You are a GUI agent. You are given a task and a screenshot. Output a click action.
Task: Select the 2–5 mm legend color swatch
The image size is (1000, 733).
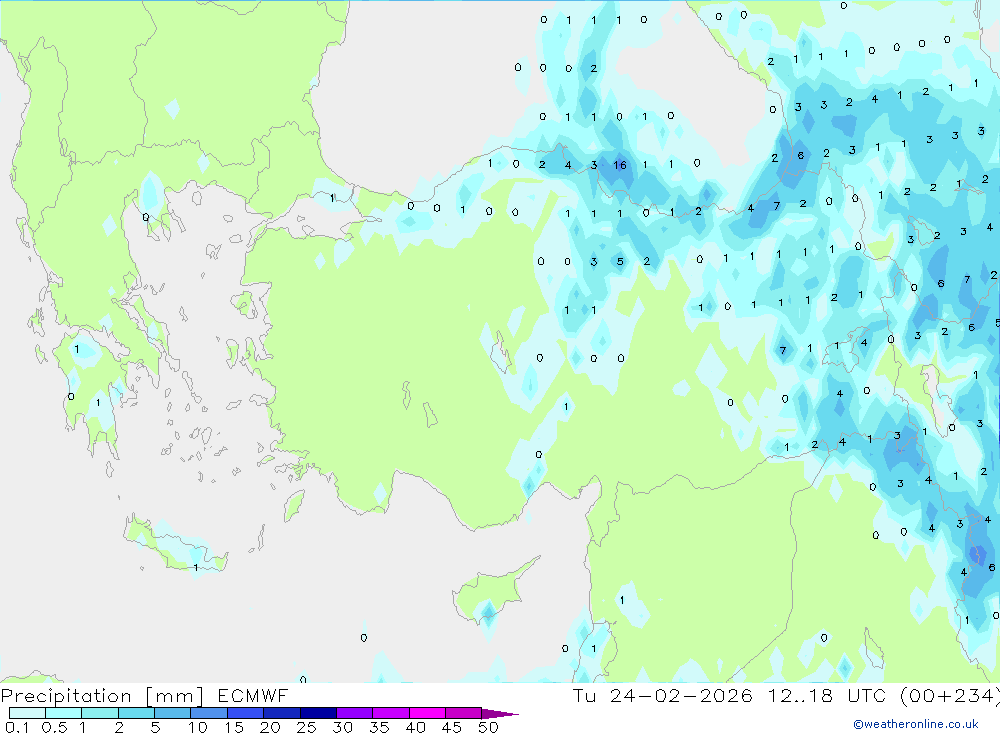pyautogui.click(x=136, y=713)
